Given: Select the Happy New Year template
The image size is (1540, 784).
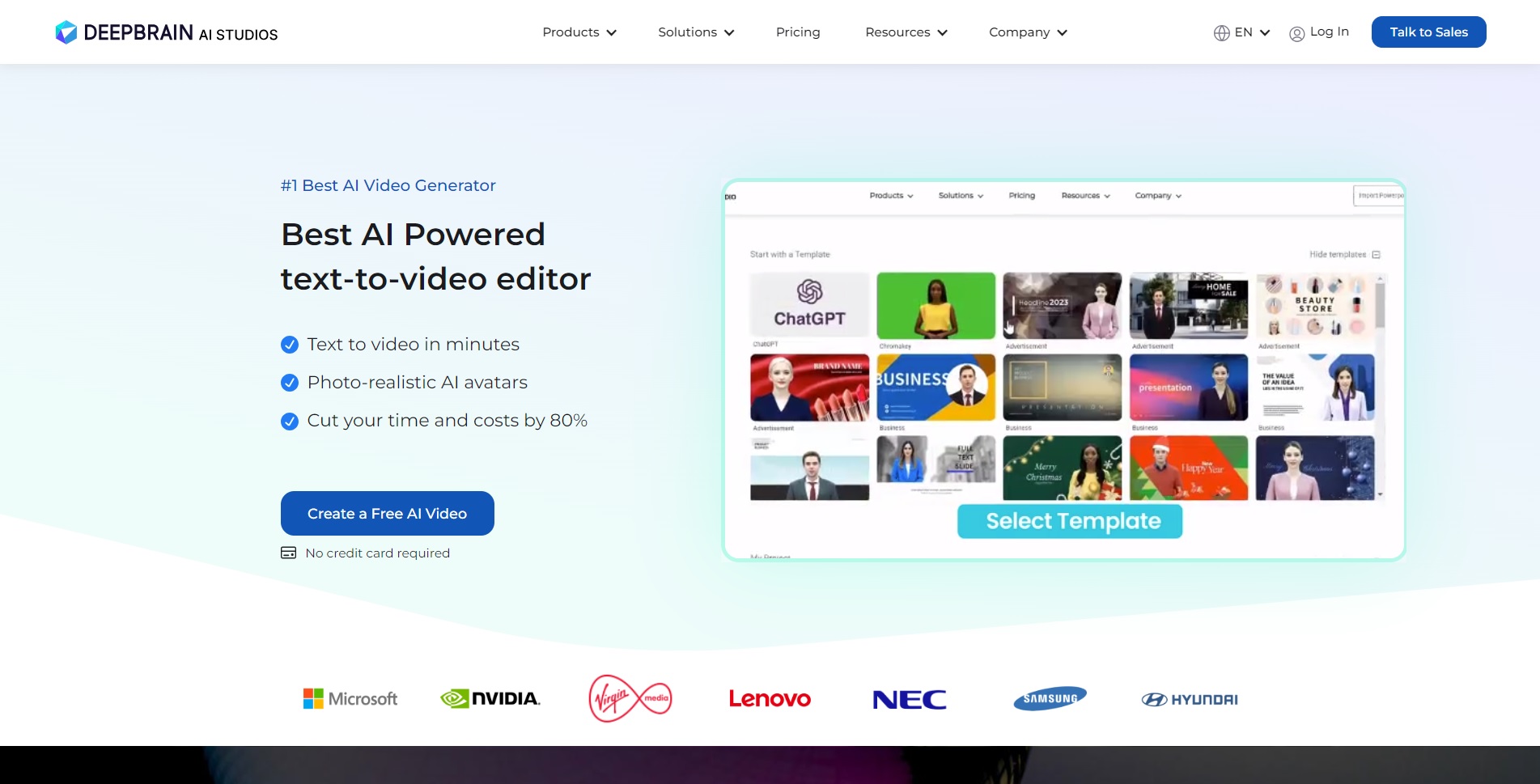Looking at the screenshot, I should (x=1188, y=468).
